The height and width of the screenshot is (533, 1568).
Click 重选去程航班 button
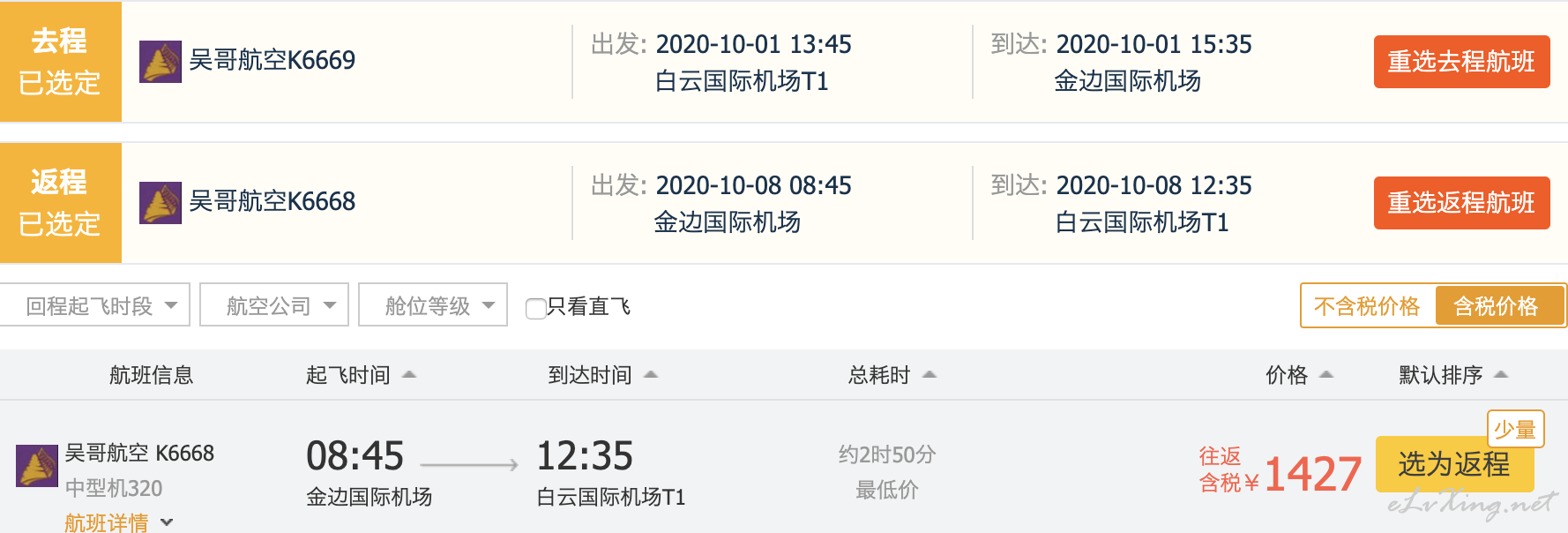(x=1461, y=62)
